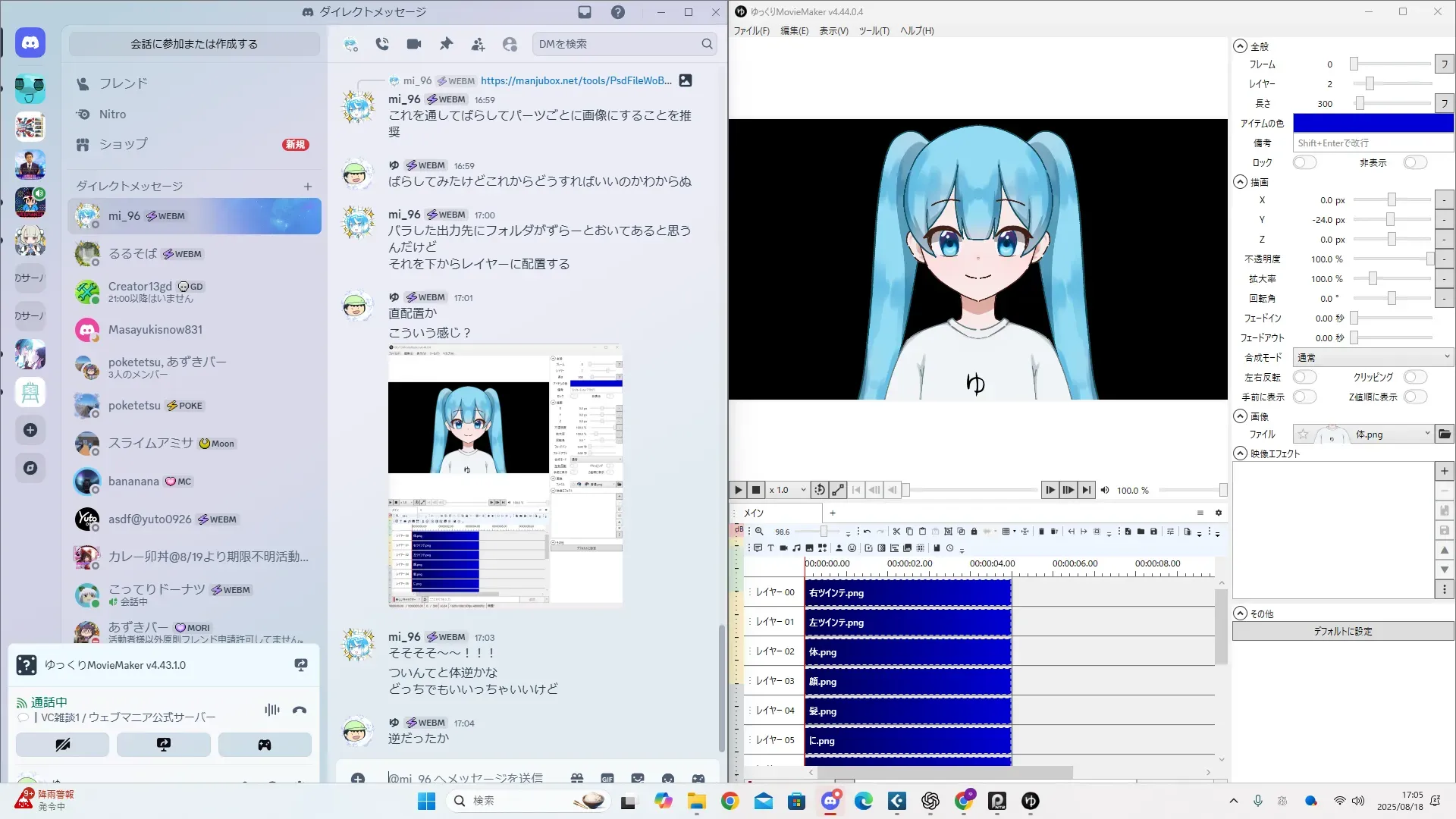
Task: Open the ツール(T) menu
Action: [x=874, y=31]
